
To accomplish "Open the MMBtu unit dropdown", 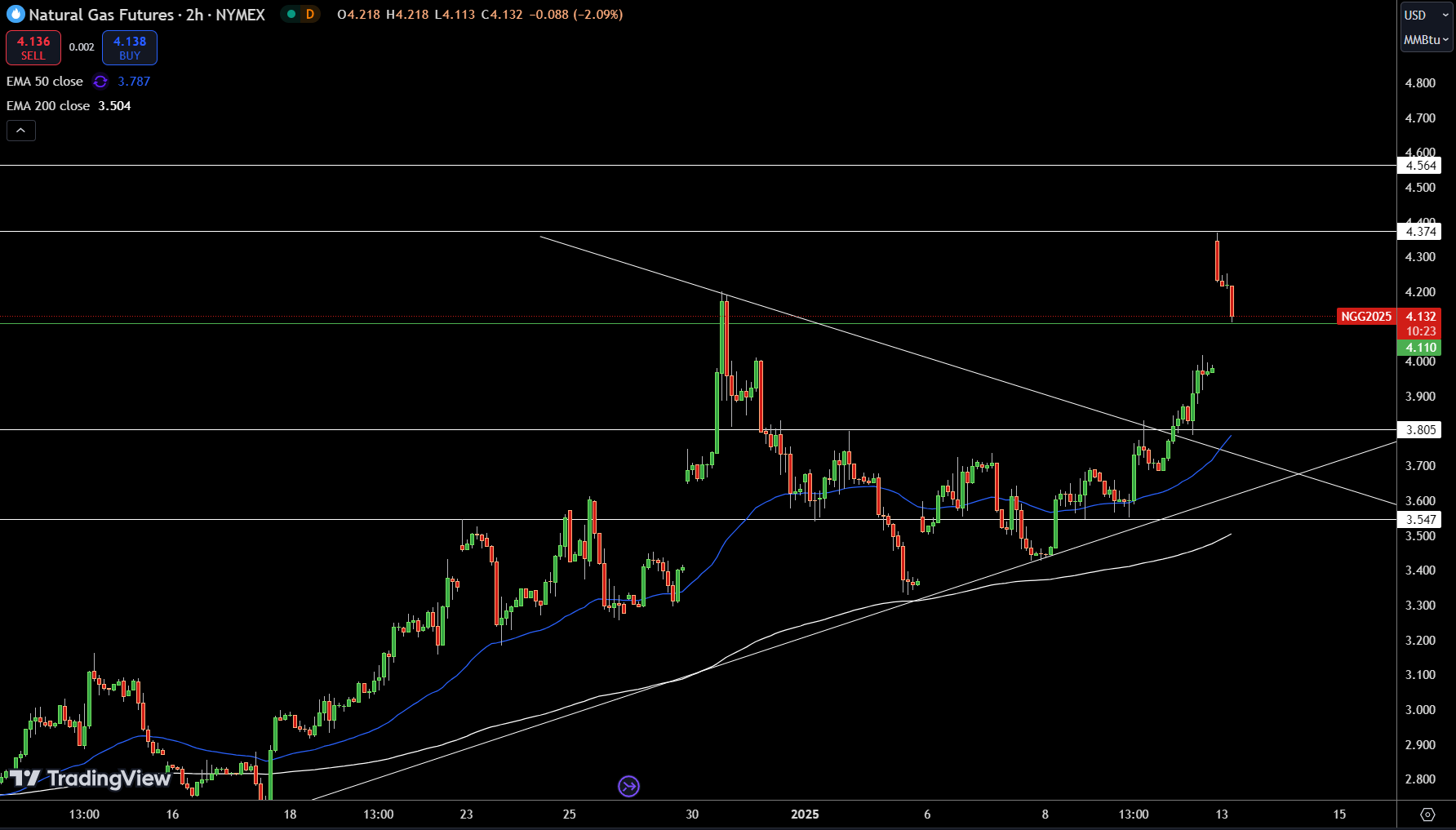I will pyautogui.click(x=1426, y=39).
